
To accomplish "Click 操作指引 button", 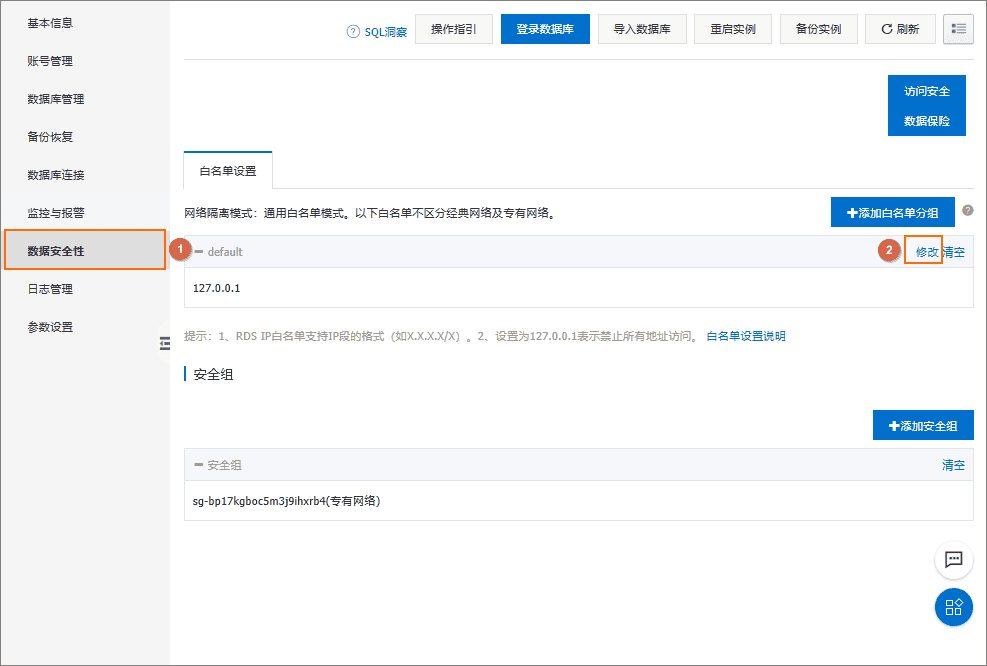I will [454, 29].
